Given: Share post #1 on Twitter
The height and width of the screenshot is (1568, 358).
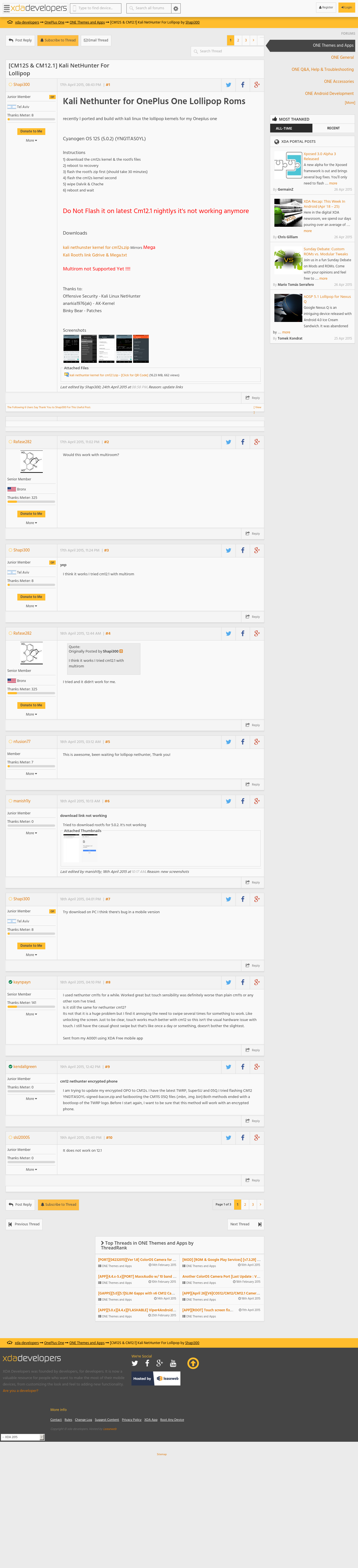Looking at the screenshot, I should click(229, 85).
